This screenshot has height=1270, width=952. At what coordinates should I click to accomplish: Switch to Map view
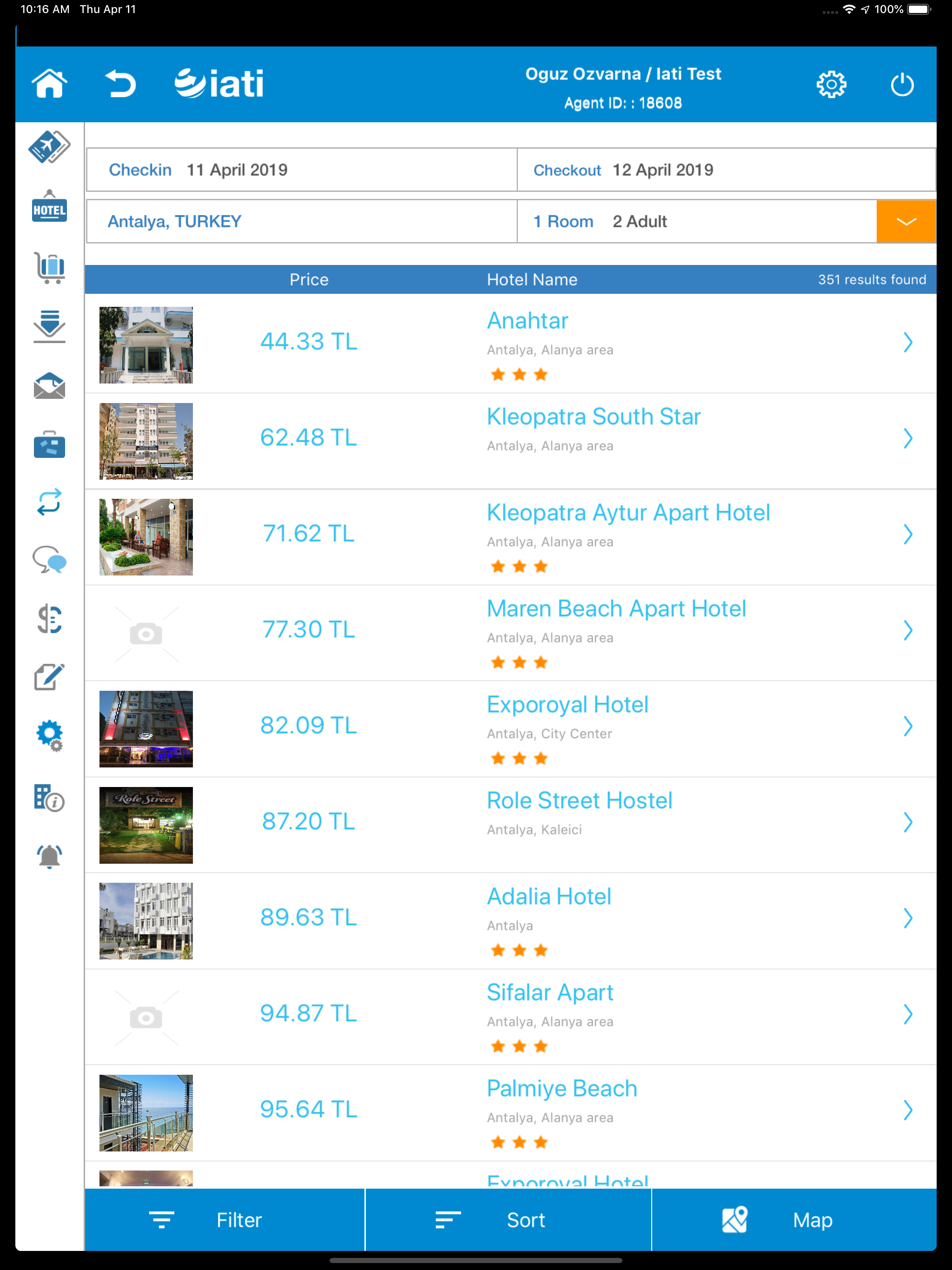point(794,1219)
